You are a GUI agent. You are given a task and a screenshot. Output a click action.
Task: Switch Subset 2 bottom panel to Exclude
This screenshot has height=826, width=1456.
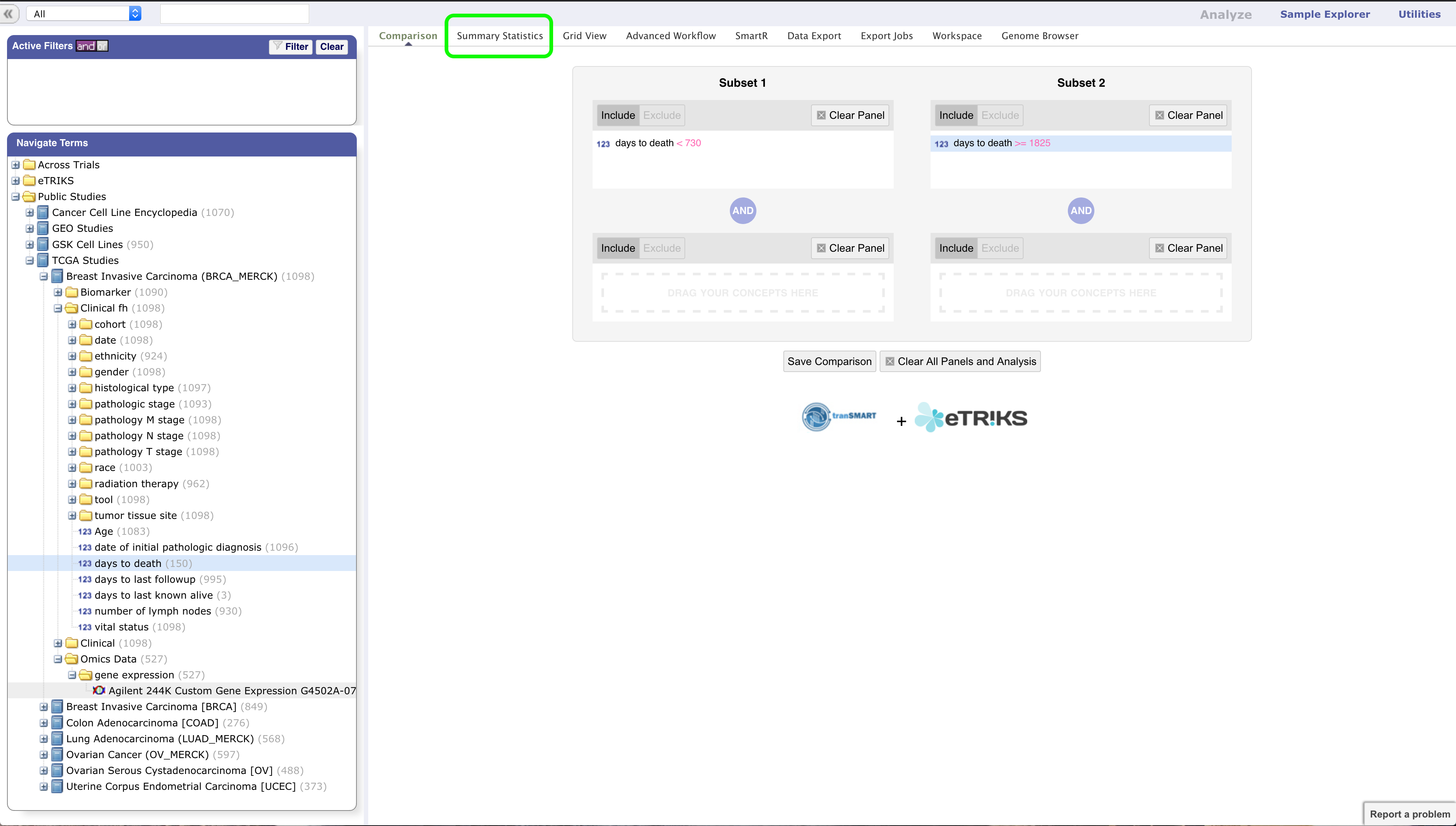[1000, 248]
